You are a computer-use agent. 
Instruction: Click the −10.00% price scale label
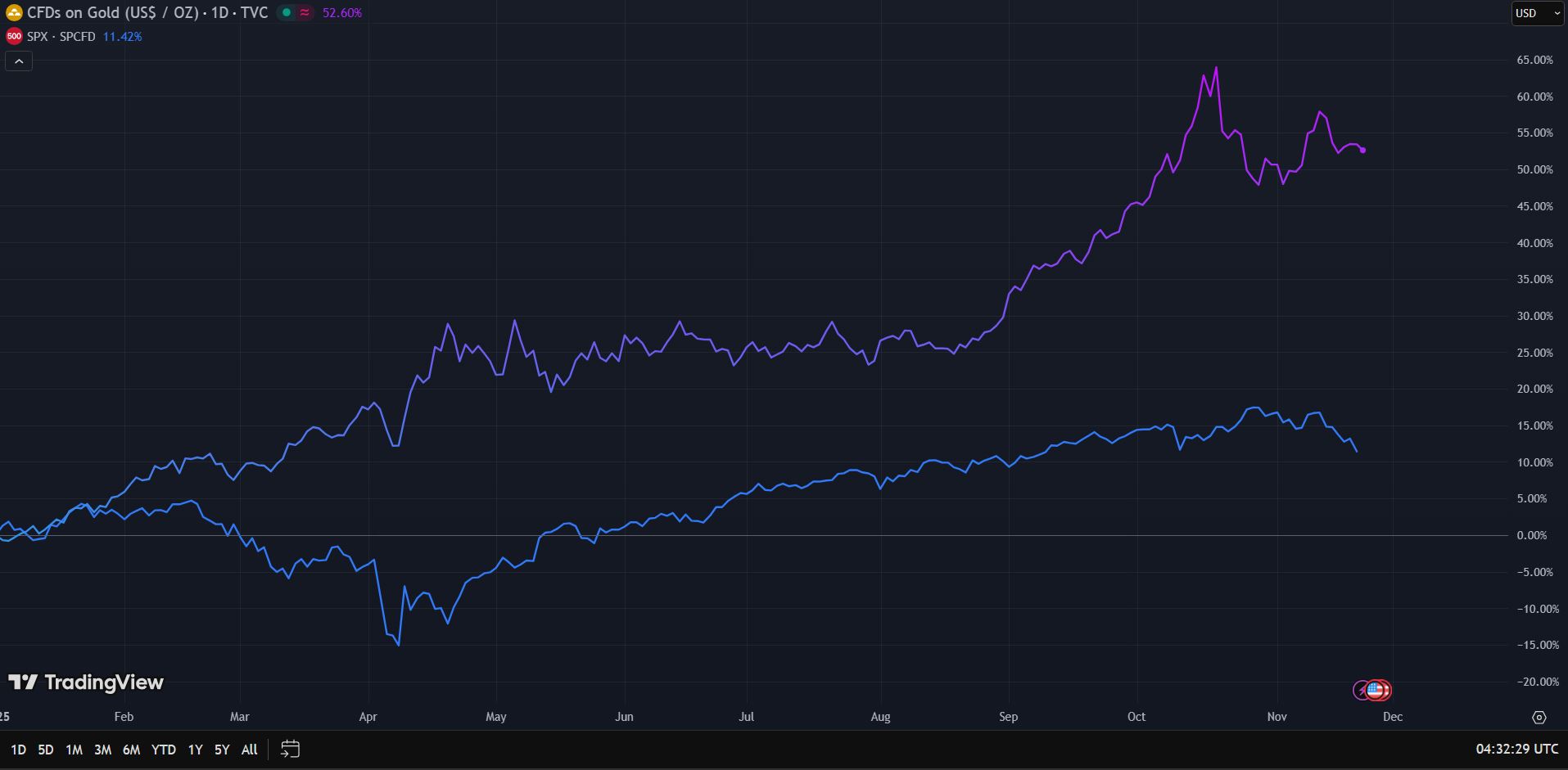(1538, 609)
